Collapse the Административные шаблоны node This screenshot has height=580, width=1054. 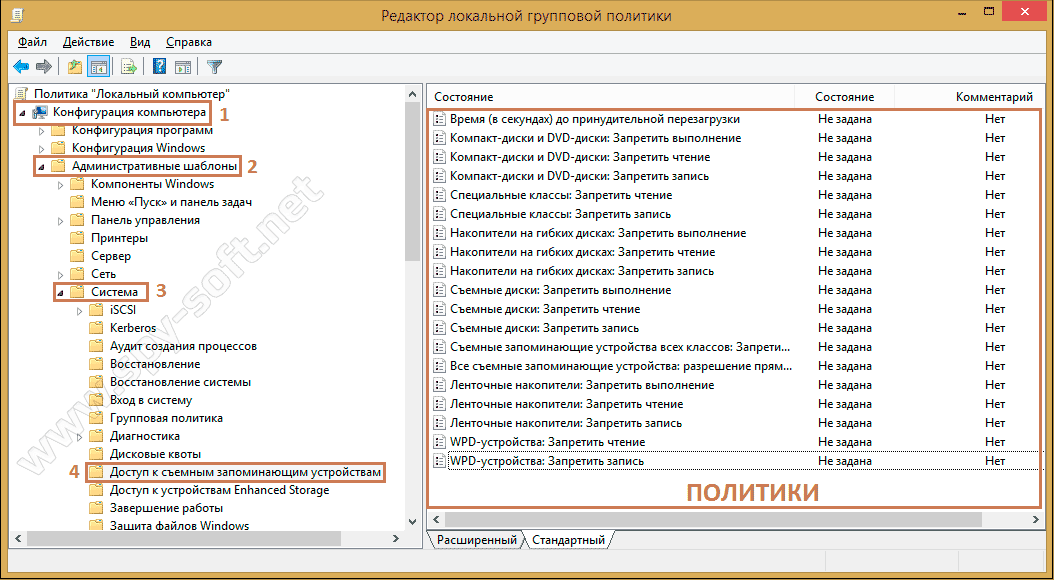point(41,166)
